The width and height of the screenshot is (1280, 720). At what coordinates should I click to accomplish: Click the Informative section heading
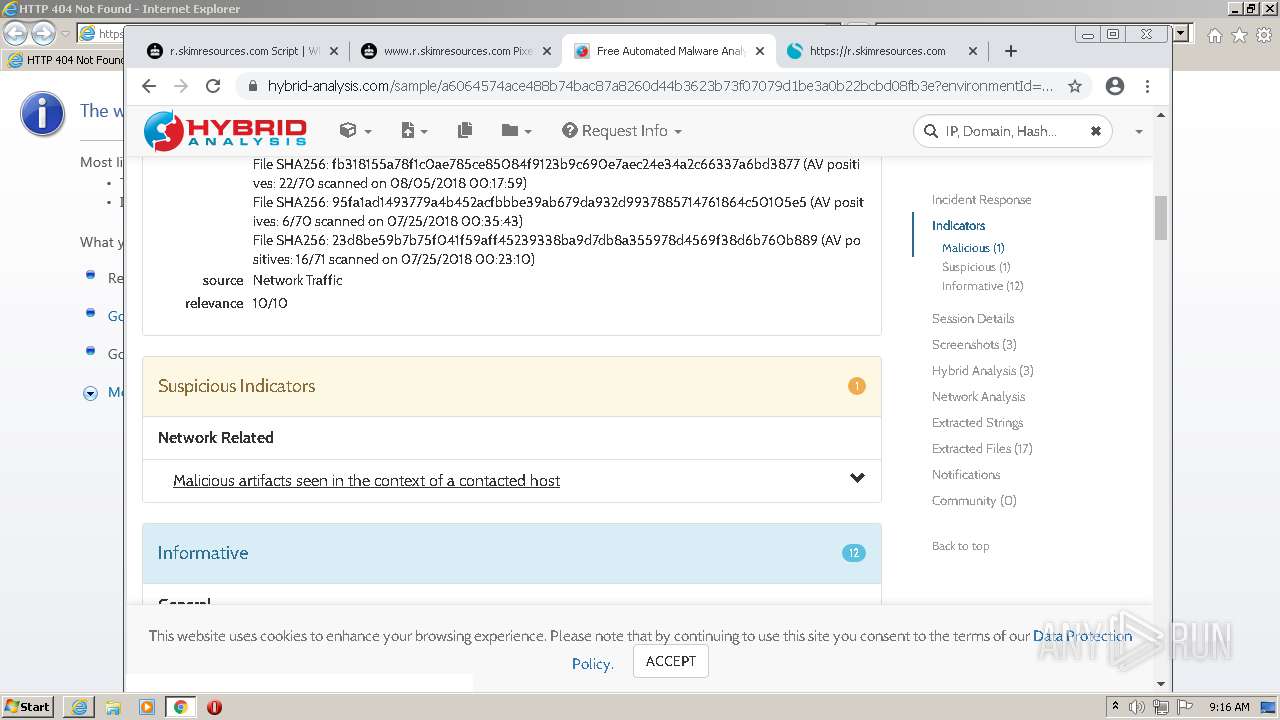click(203, 553)
